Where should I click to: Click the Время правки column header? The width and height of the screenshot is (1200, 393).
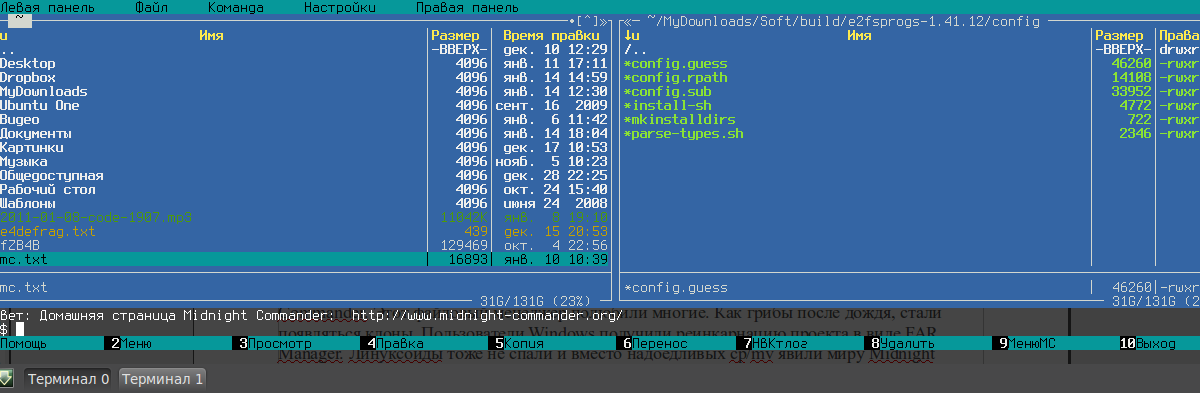coord(552,35)
